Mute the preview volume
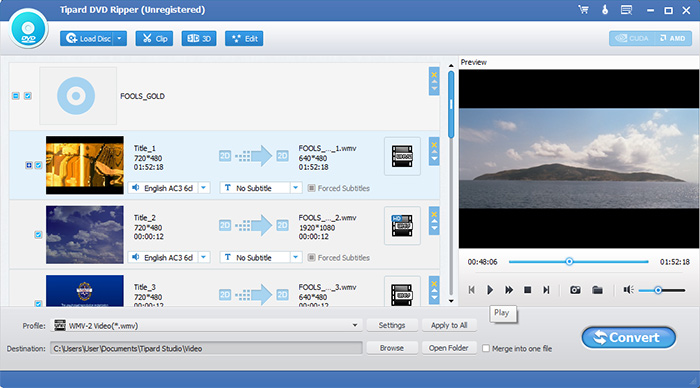This screenshot has height=388, width=700. [629, 290]
